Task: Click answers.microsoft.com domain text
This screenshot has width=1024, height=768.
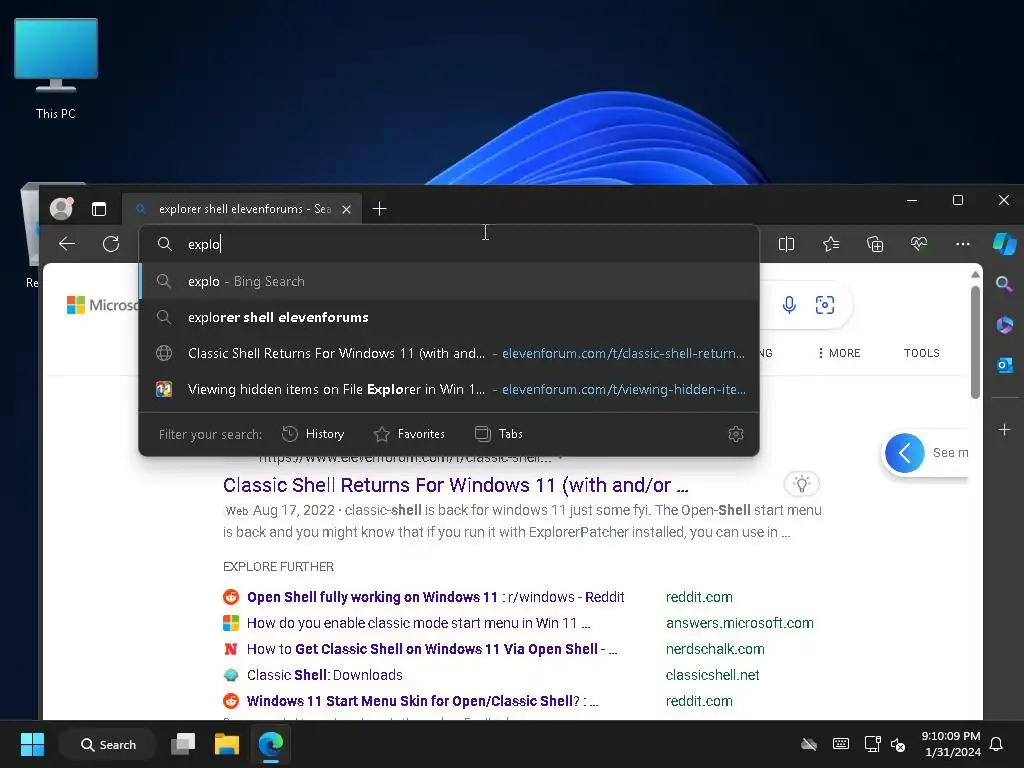Action: [x=739, y=623]
